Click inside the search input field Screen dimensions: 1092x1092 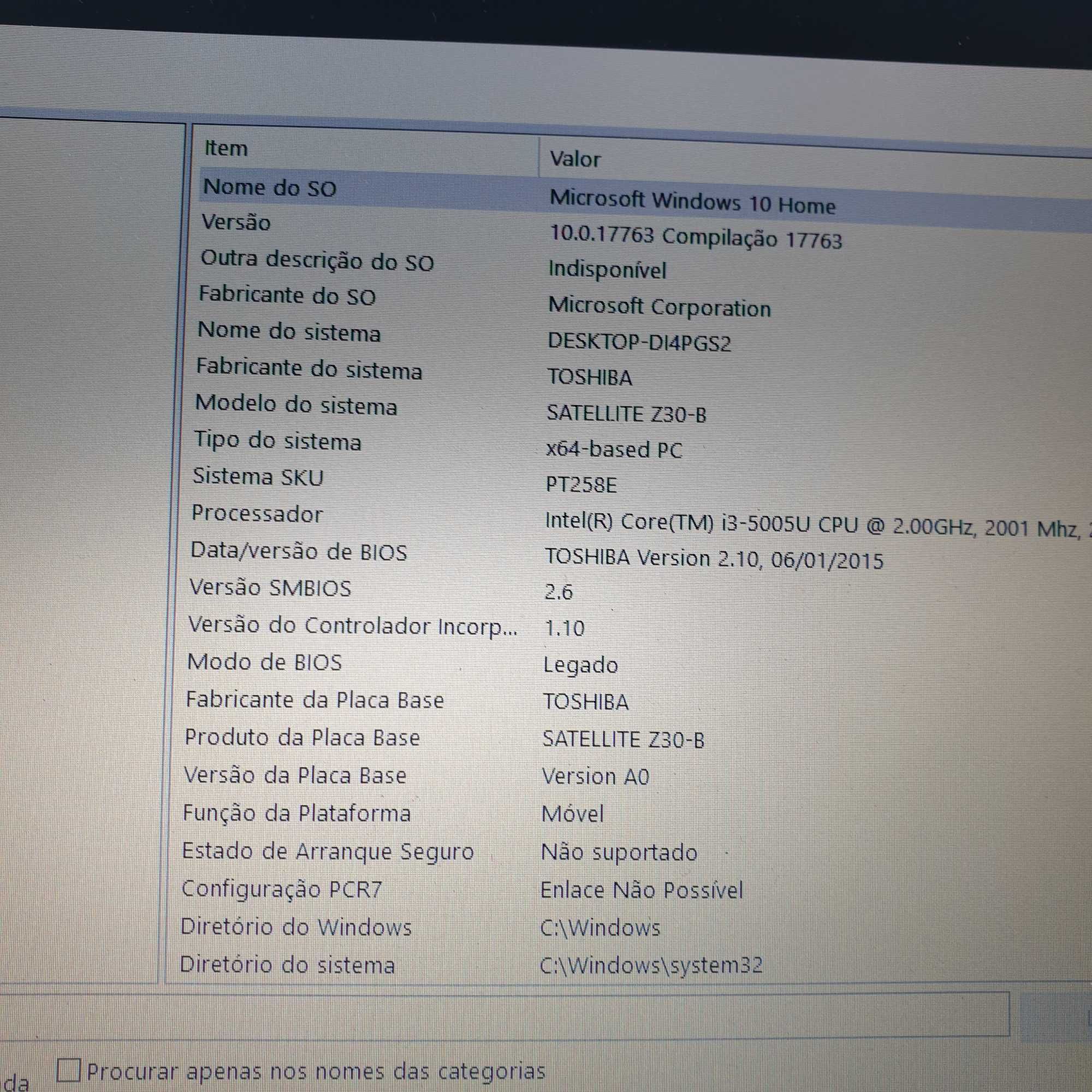tap(504, 1015)
